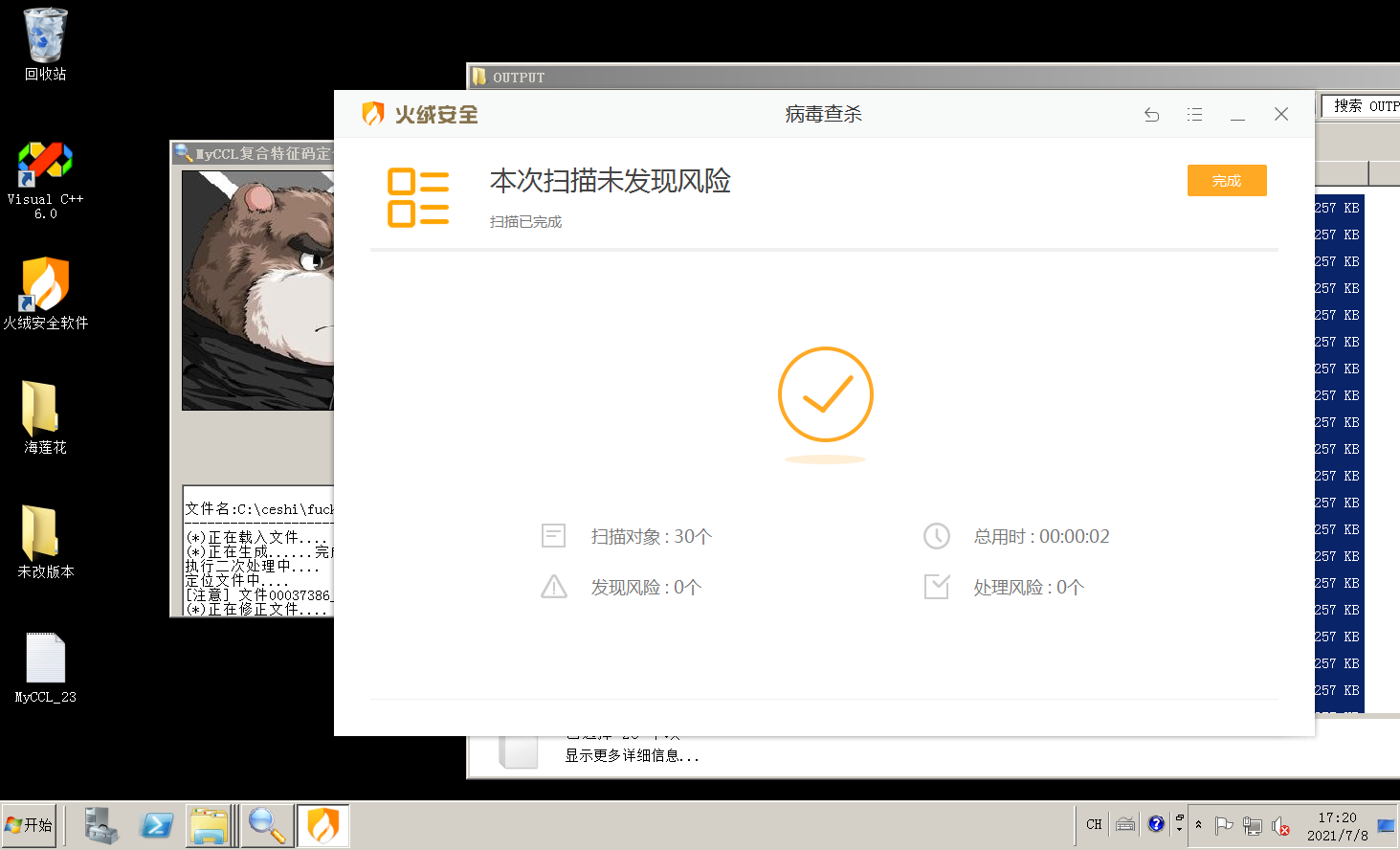Select text 扫描对象 : 30个

[652, 537]
